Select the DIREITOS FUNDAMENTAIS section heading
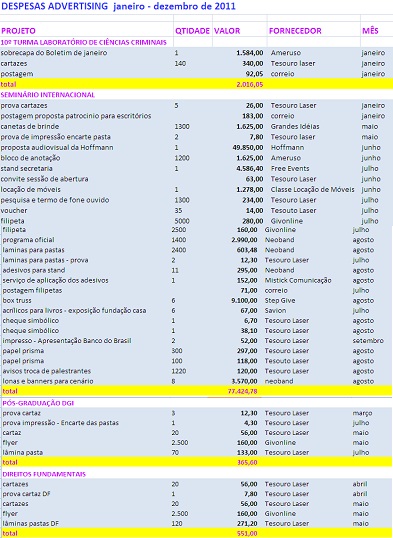 point(44,474)
